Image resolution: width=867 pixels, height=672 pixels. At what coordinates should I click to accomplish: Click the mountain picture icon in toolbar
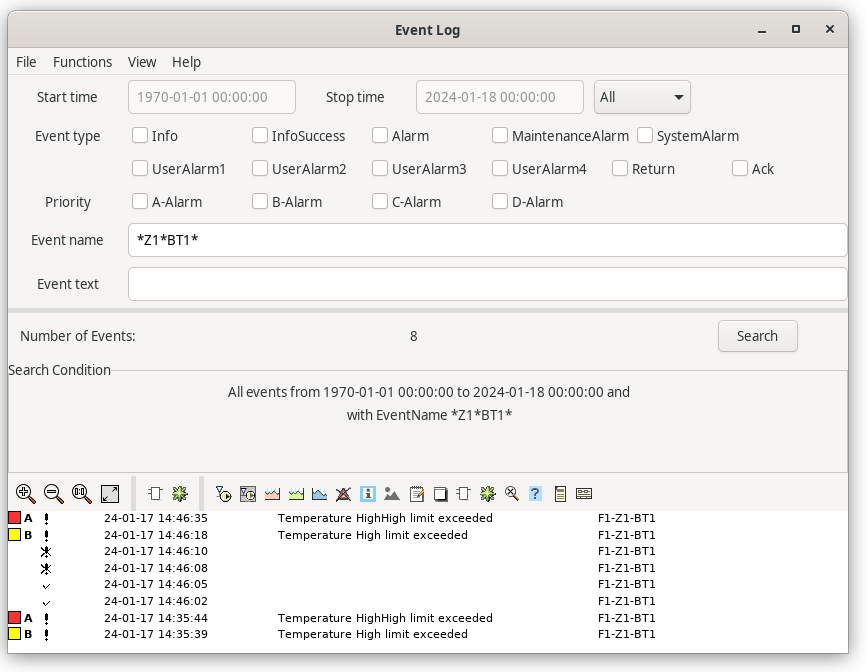pyautogui.click(x=392, y=493)
